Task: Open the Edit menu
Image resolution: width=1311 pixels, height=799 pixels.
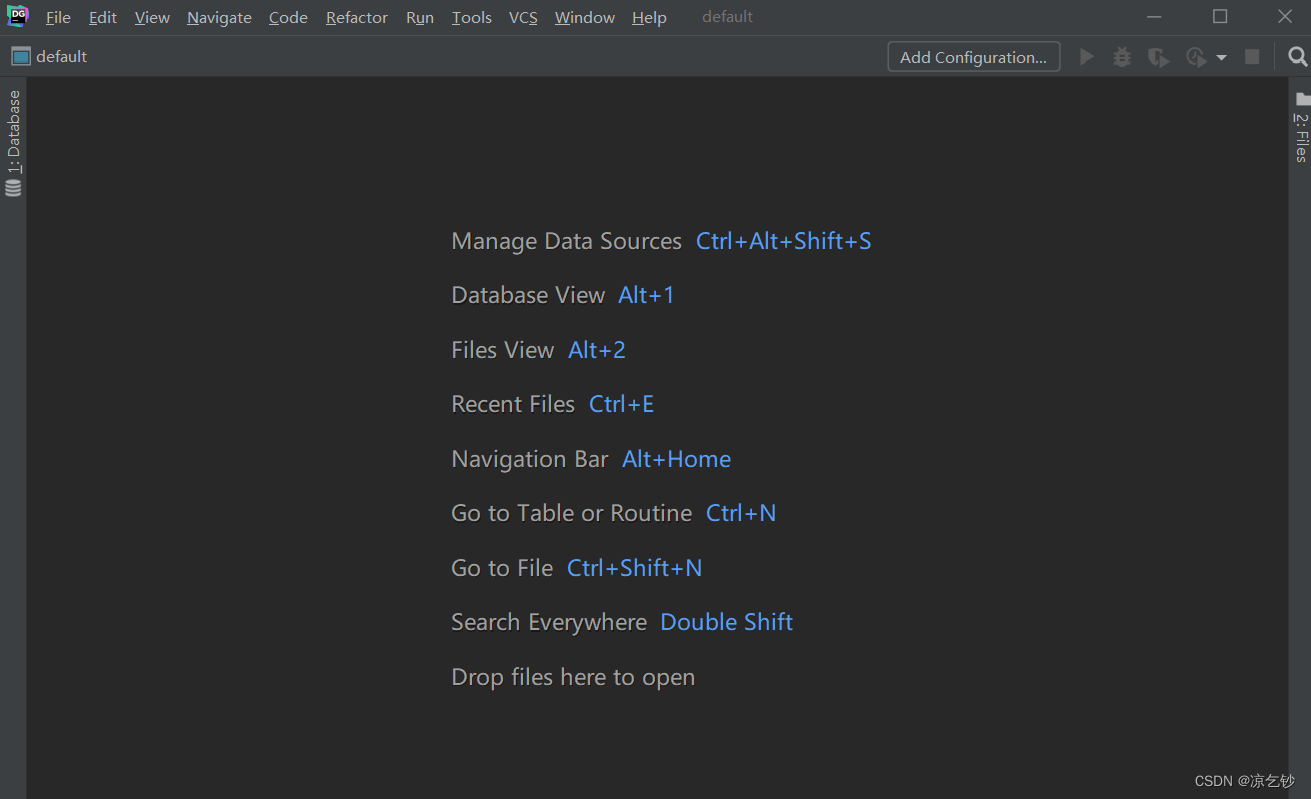Action: pos(102,17)
